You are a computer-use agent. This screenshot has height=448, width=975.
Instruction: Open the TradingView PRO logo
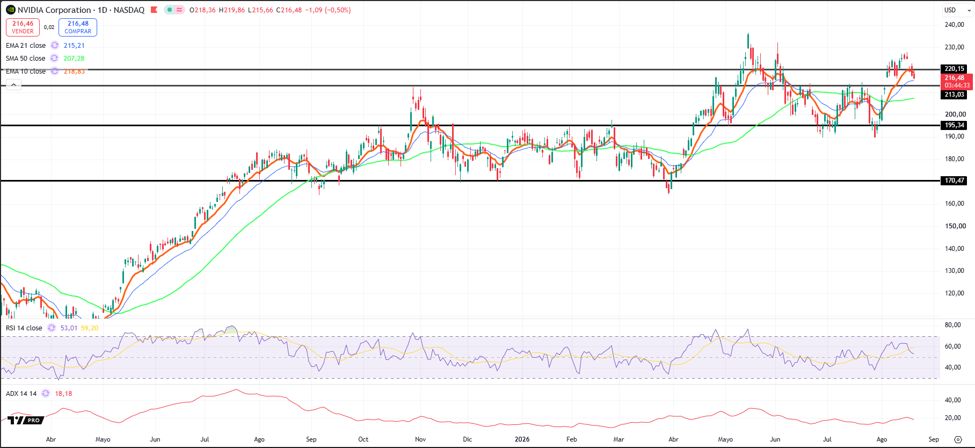coord(26,421)
